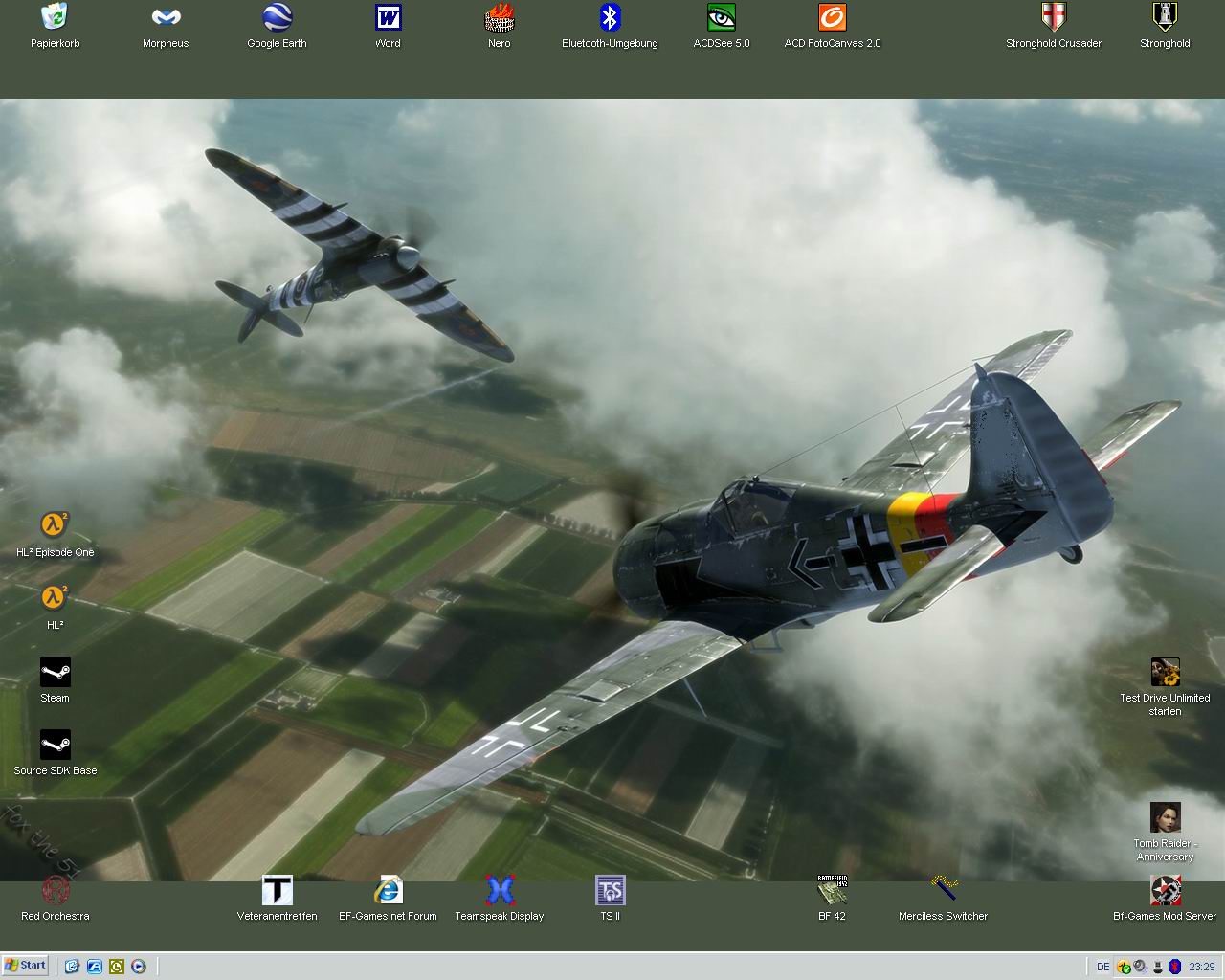
Task: Launch Windows Media Player from quick launch
Action: coord(138,967)
